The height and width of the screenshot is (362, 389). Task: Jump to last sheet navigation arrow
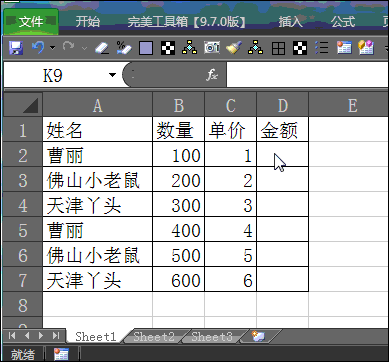point(56,335)
